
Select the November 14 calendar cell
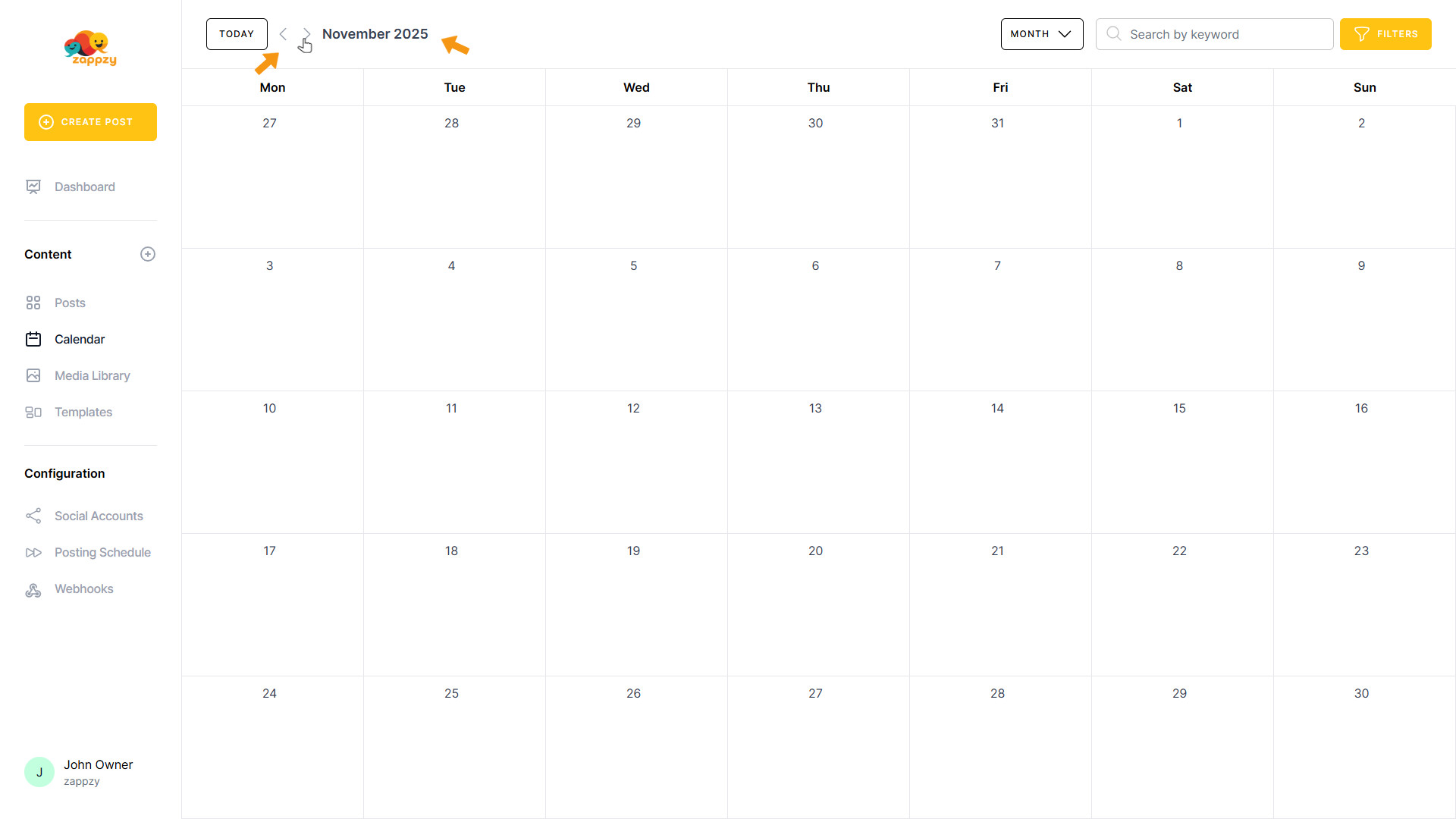pos(999,463)
